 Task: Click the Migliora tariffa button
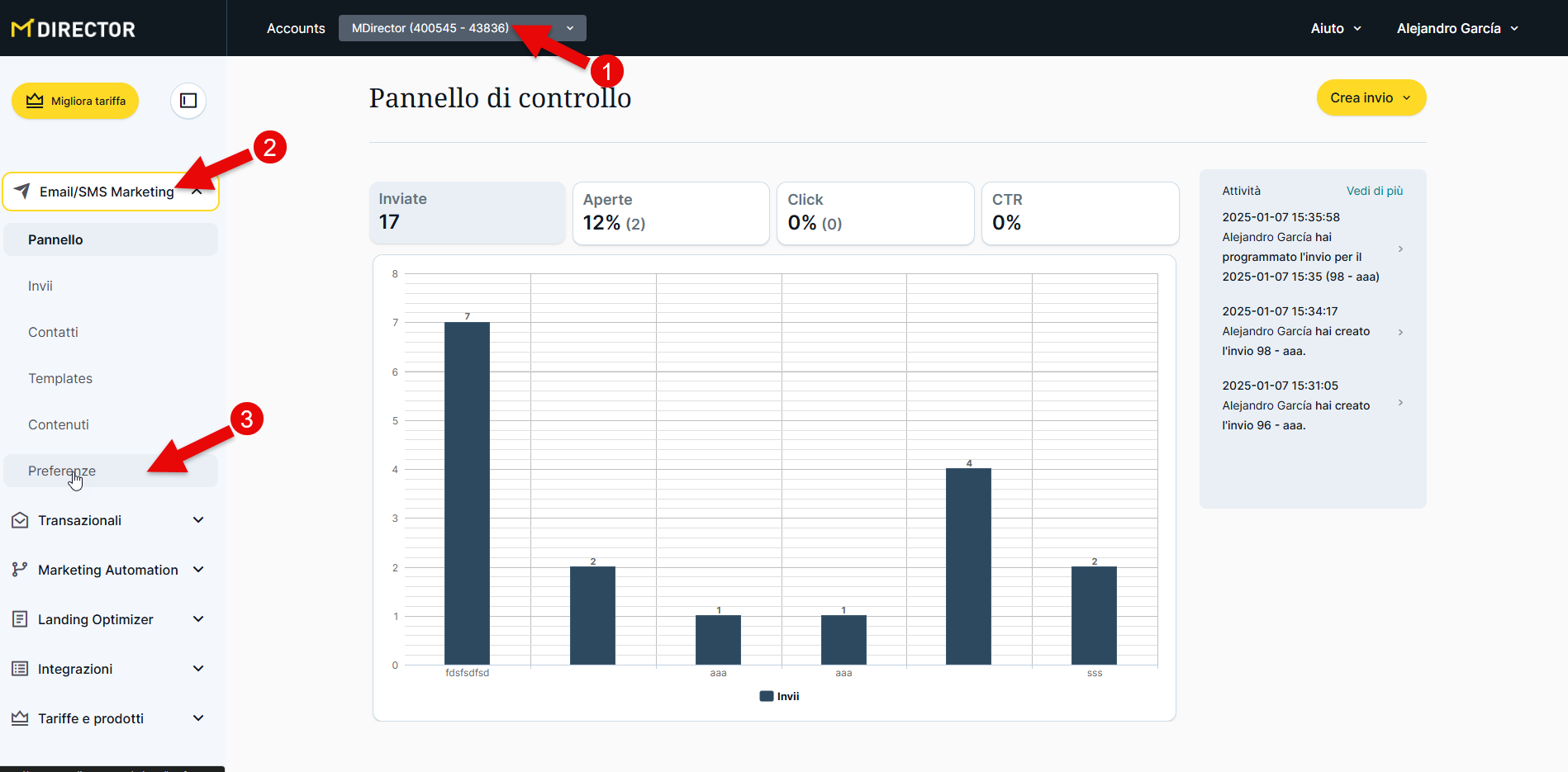[x=75, y=101]
